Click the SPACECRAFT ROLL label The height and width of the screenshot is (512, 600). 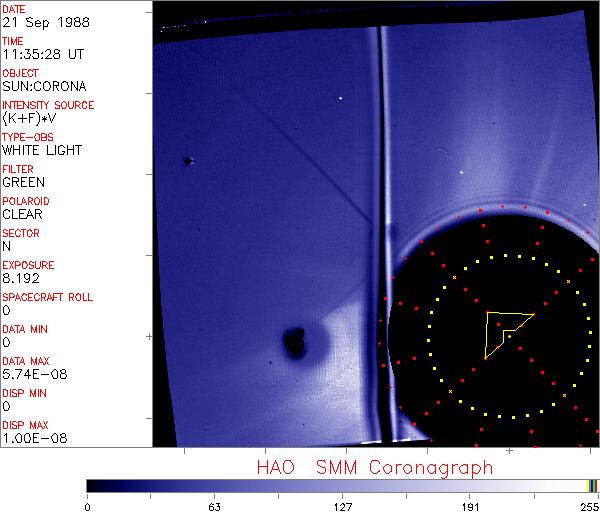pyautogui.click(x=49, y=297)
